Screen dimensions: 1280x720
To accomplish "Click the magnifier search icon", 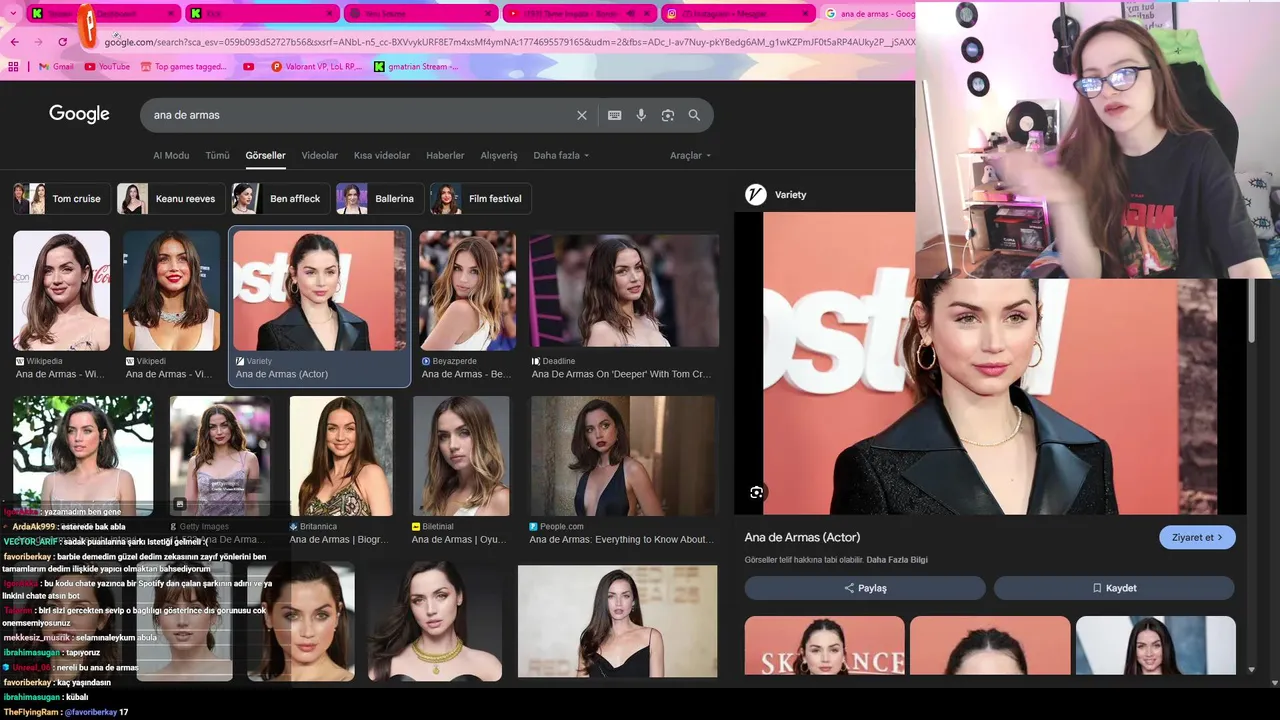I will click(x=694, y=115).
